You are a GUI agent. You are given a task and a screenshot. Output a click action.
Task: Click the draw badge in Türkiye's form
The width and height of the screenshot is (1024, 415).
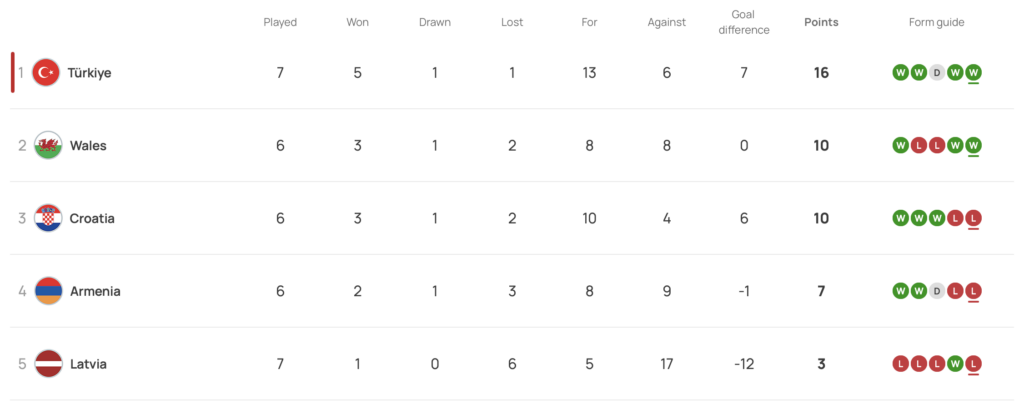937,72
